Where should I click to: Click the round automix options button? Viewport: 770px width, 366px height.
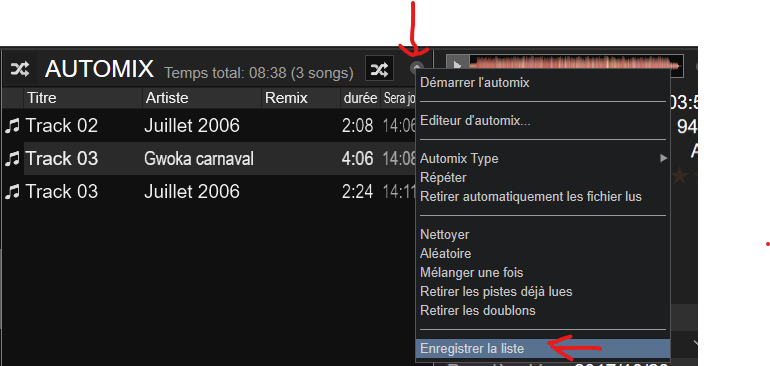416,68
